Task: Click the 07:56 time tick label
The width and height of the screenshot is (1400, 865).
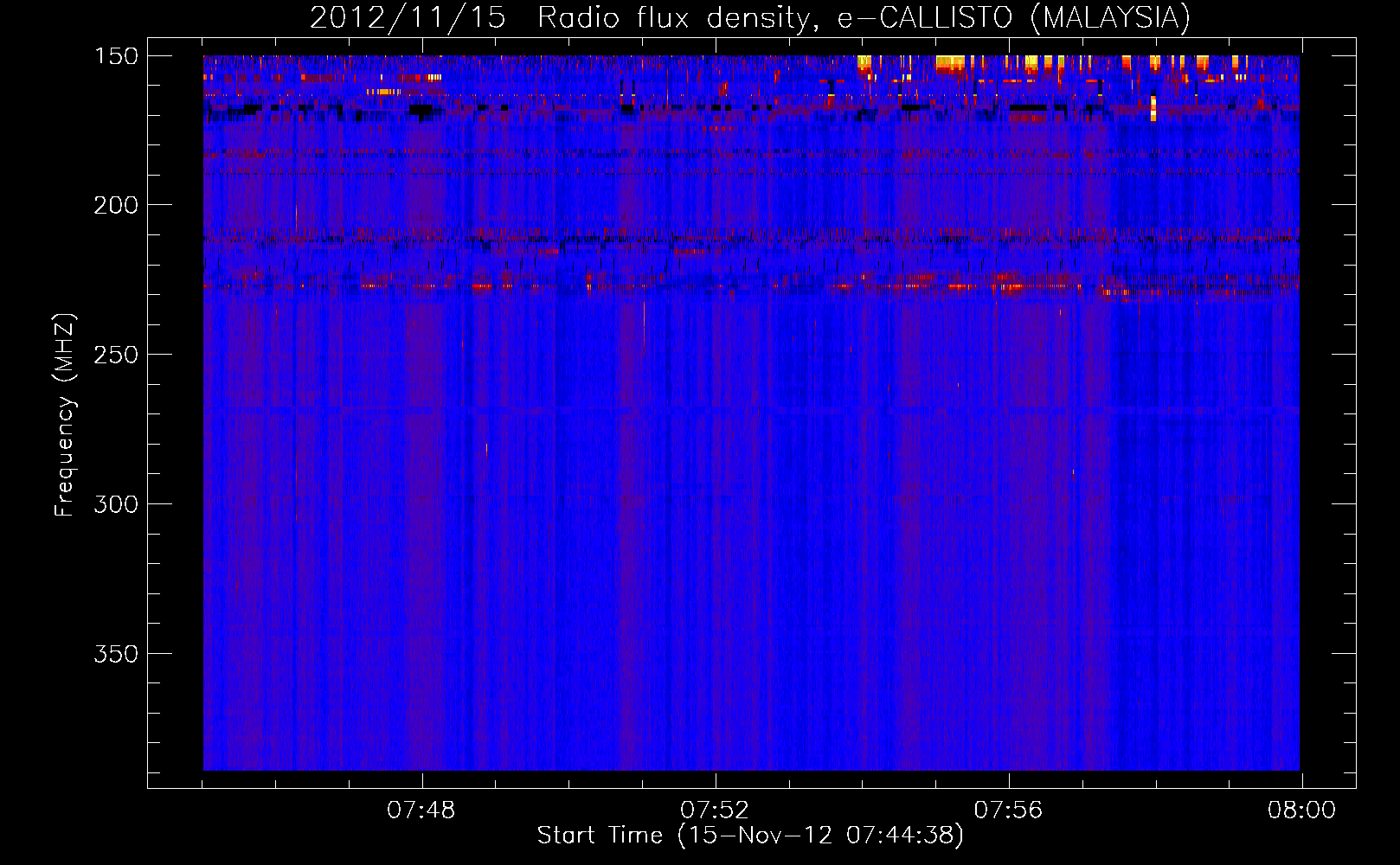Action: [x=1009, y=811]
